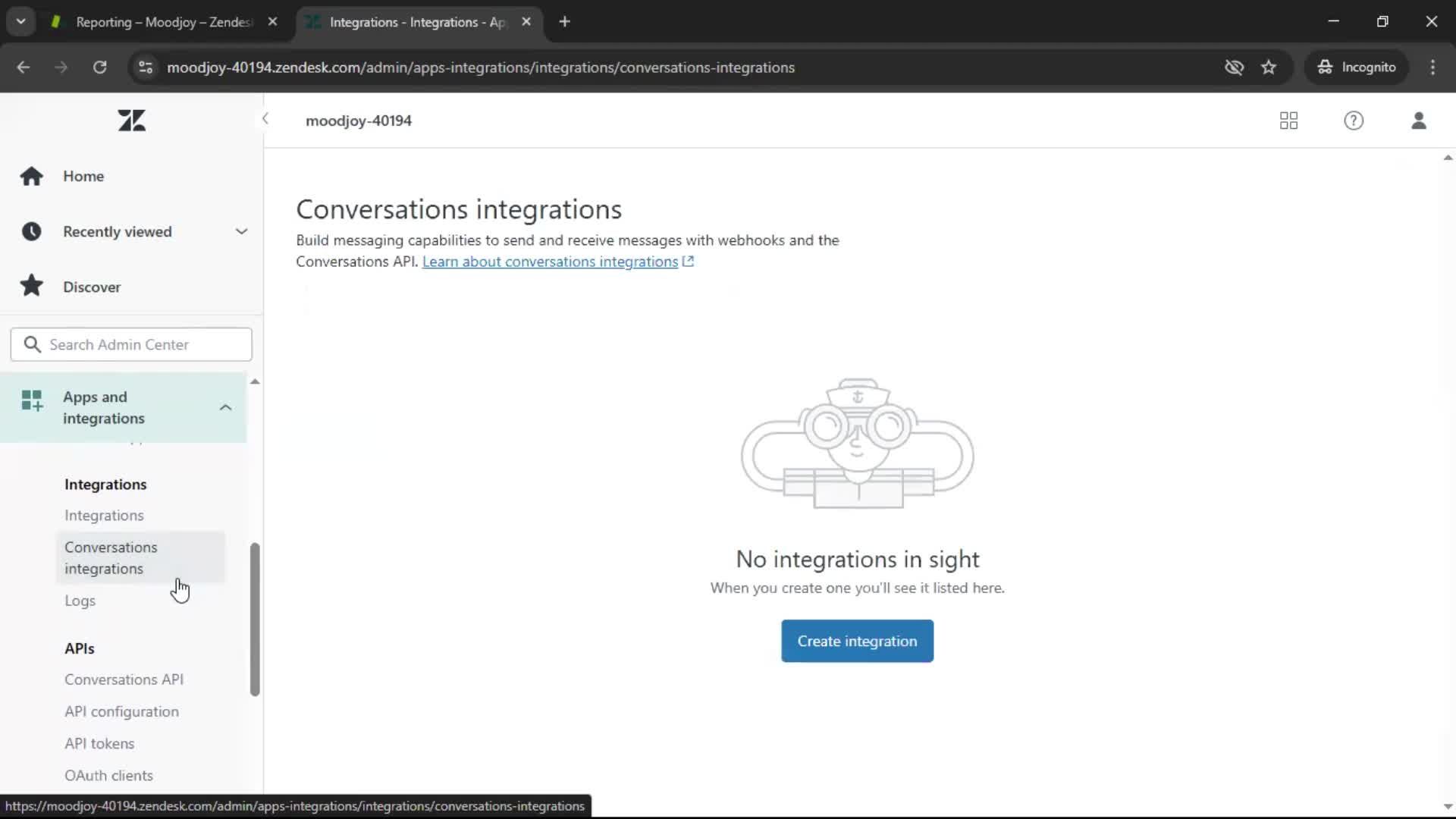Viewport: 1456px width, 819px height.
Task: Open the Home icon in sidebar
Action: pos(31,176)
